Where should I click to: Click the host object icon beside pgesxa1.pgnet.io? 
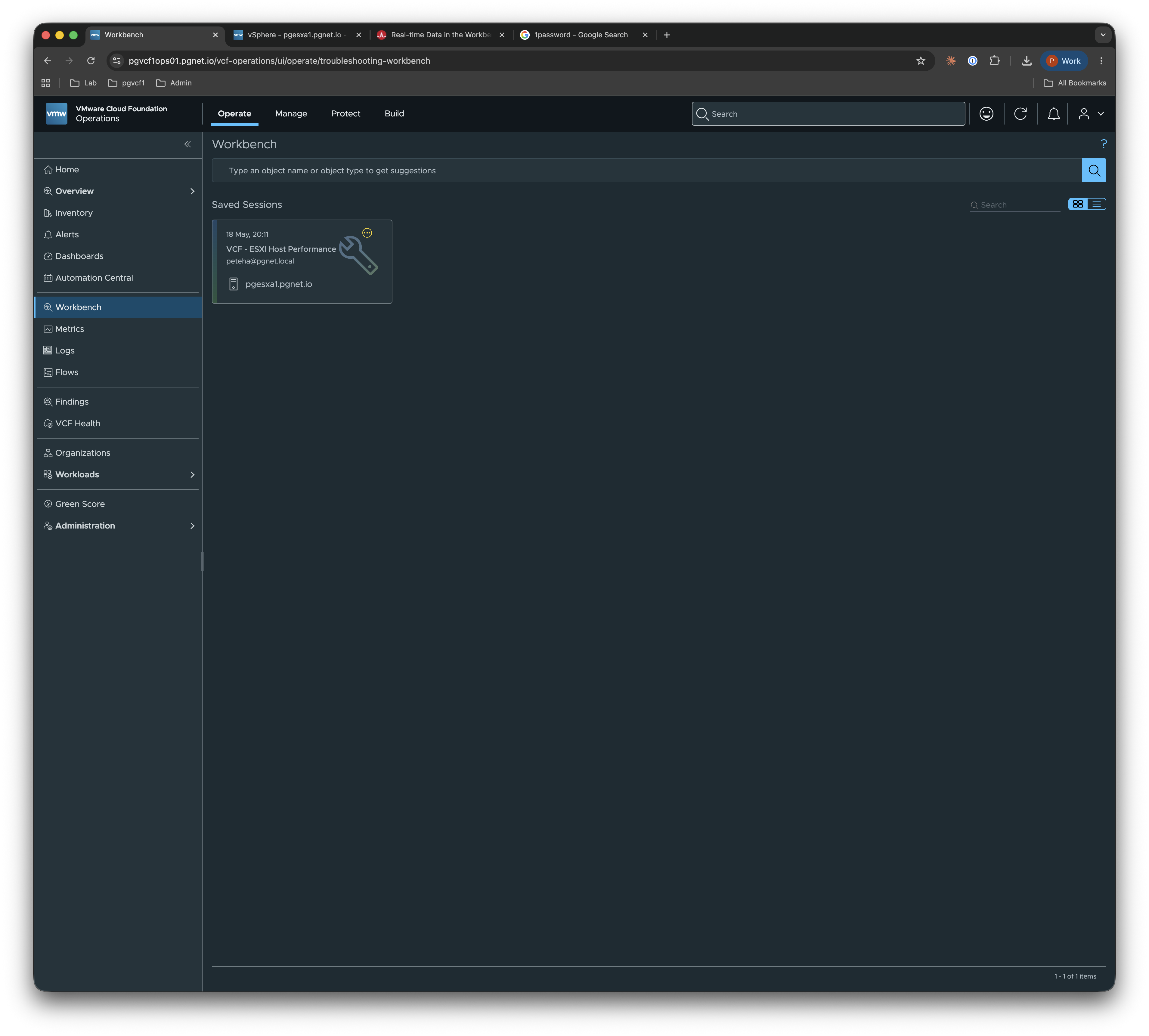click(x=234, y=284)
